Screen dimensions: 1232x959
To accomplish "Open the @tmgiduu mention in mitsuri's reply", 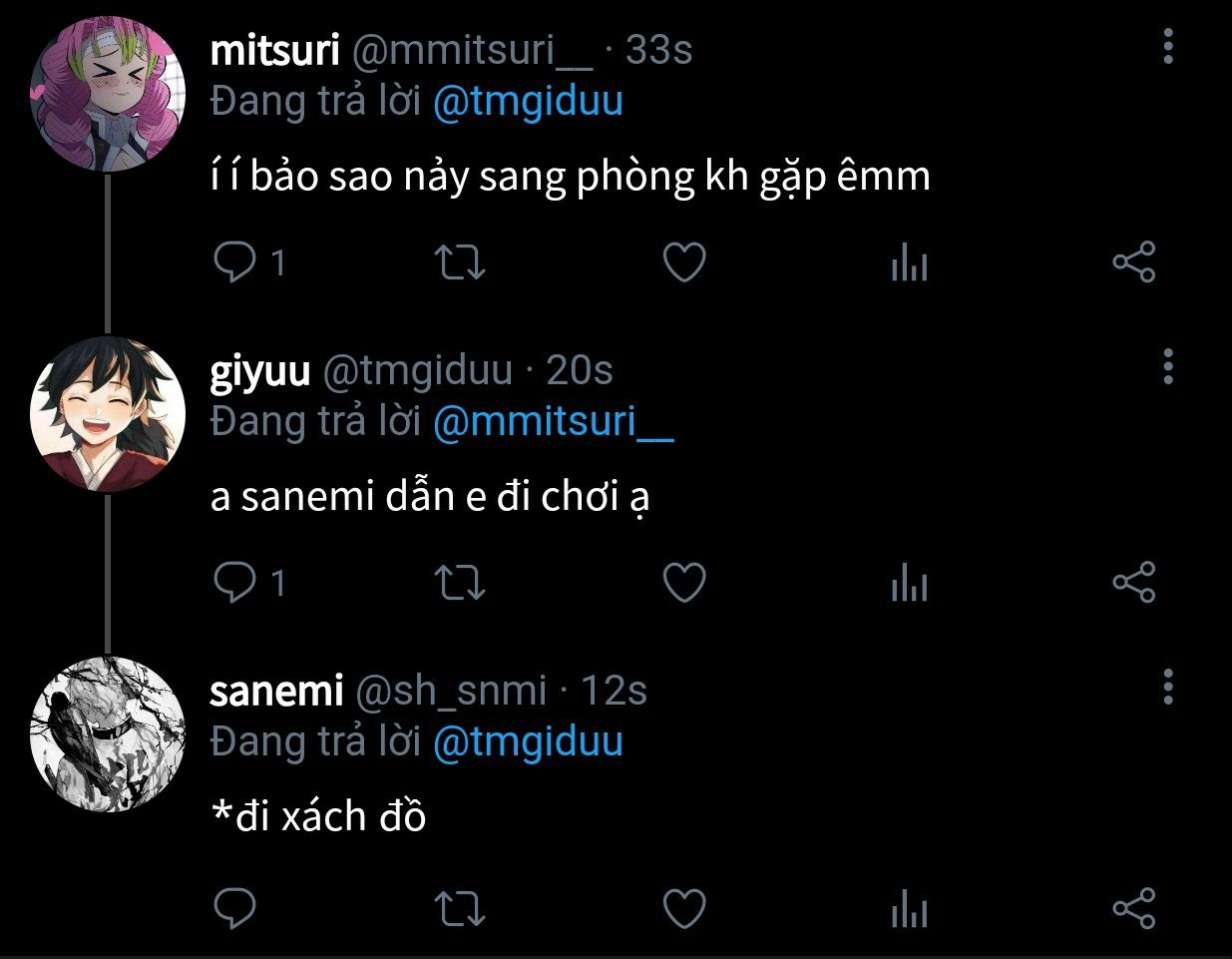I will point(528,102).
